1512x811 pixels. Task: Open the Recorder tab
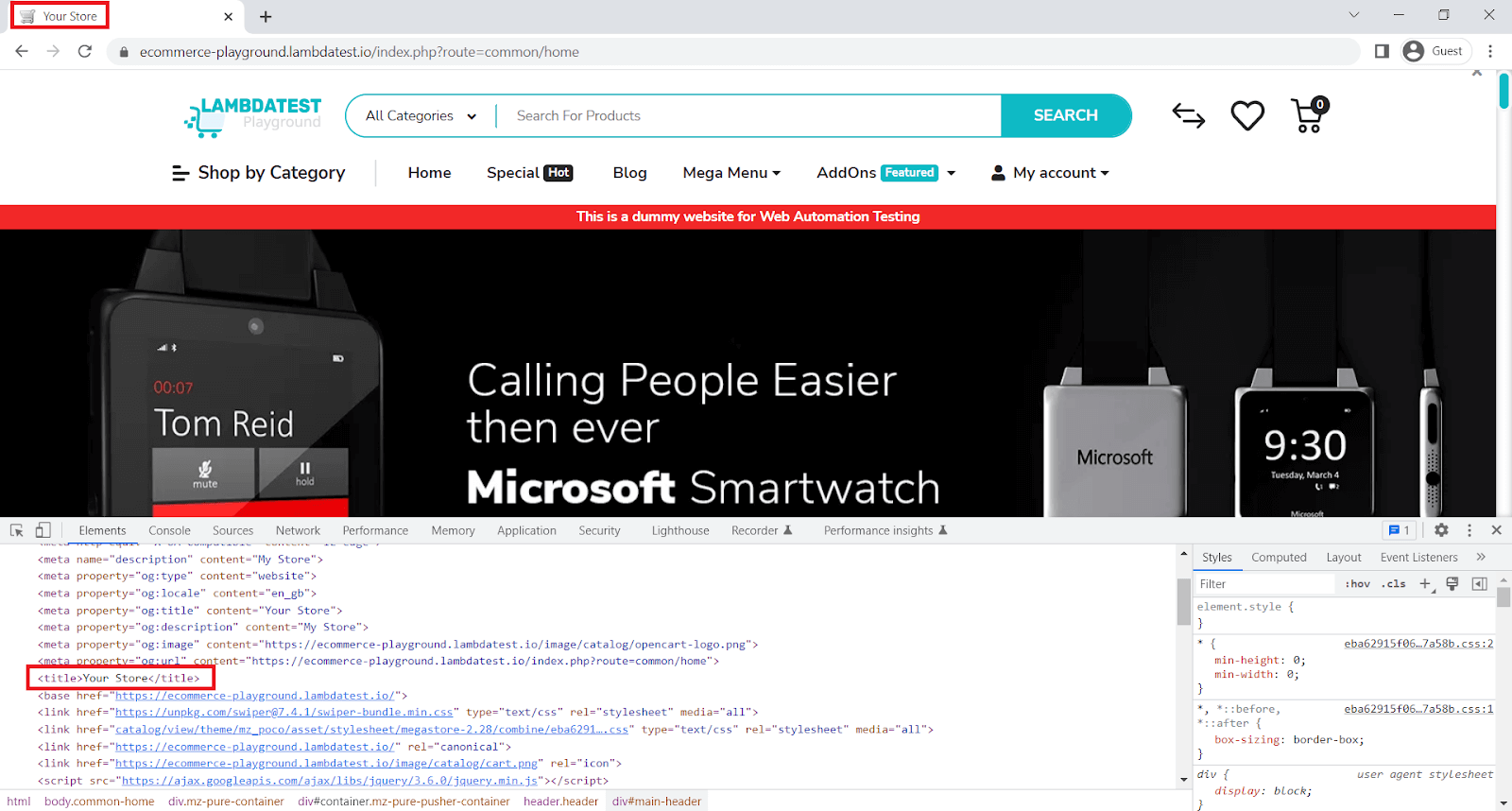pyautogui.click(x=762, y=530)
